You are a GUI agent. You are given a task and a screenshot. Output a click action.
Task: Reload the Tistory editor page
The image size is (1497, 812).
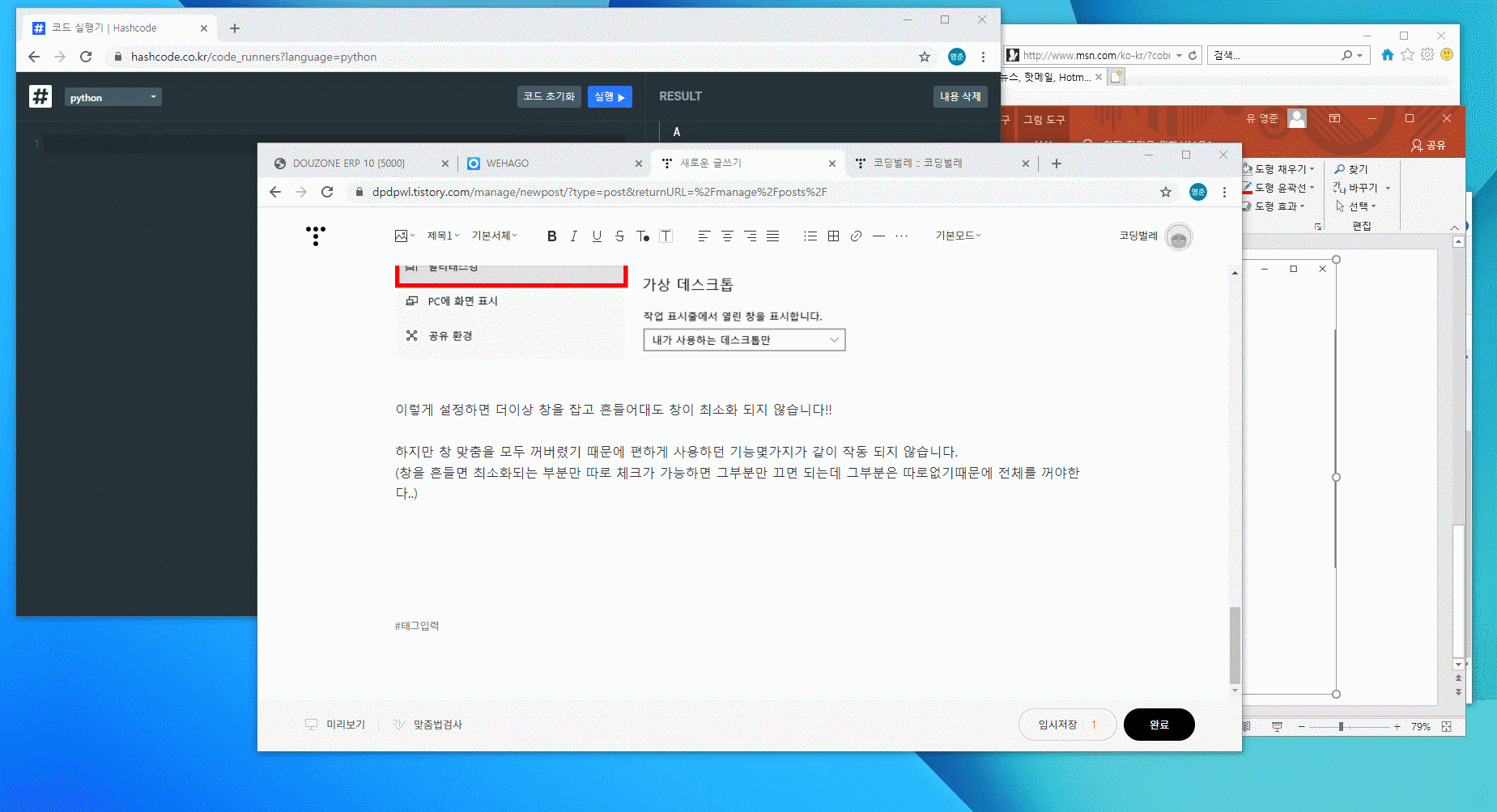click(327, 192)
